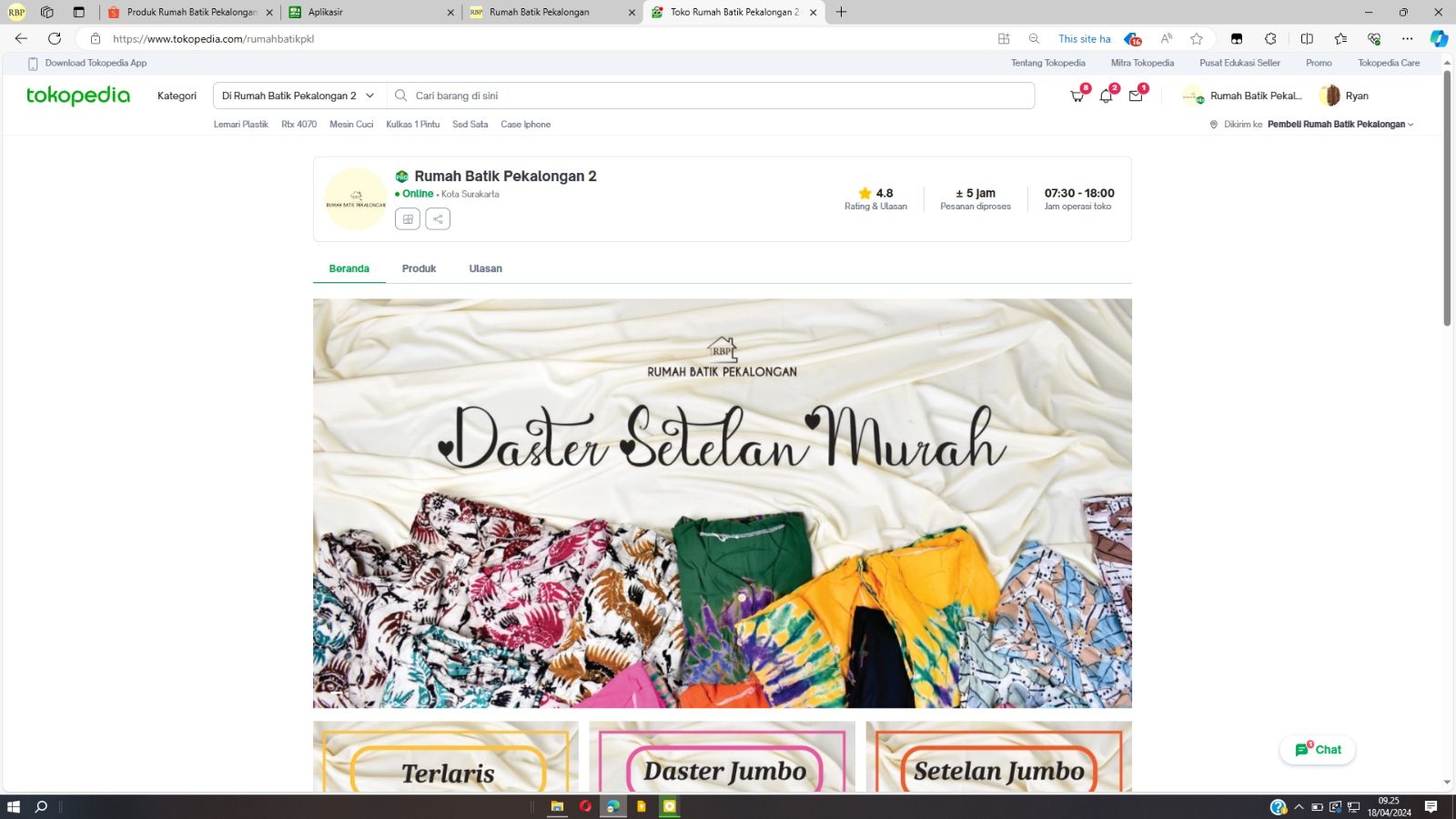Open taskbar search icon
The height and width of the screenshot is (819, 1456).
[41, 806]
